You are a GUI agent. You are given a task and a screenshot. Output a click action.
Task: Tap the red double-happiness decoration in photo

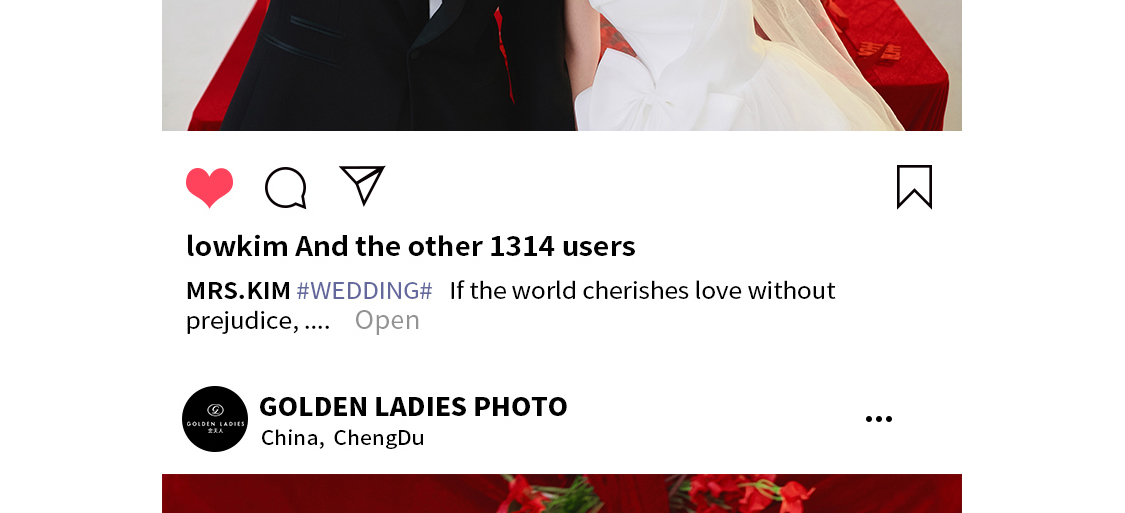(880, 52)
